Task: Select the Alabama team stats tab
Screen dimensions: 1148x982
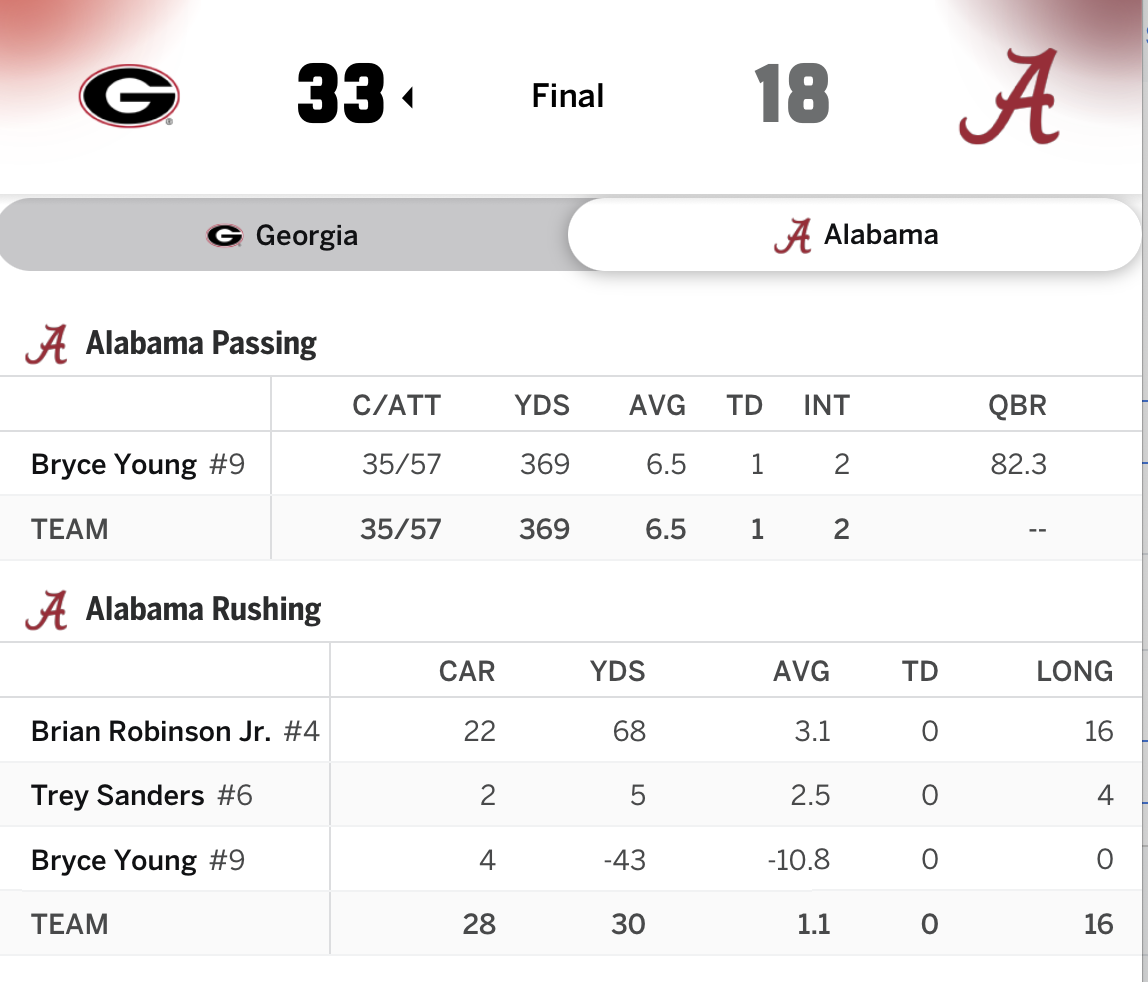Action: click(855, 235)
